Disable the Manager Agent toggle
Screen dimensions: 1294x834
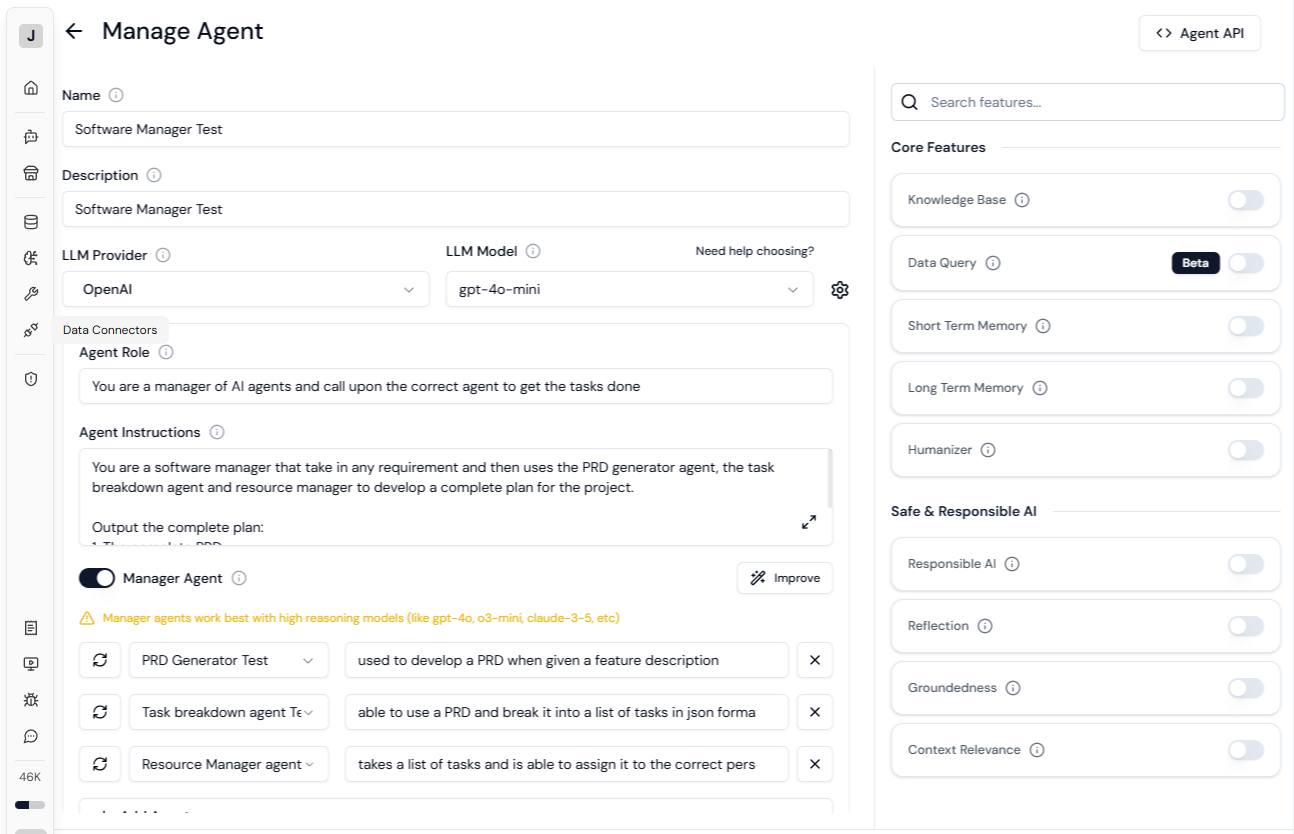(x=97, y=578)
